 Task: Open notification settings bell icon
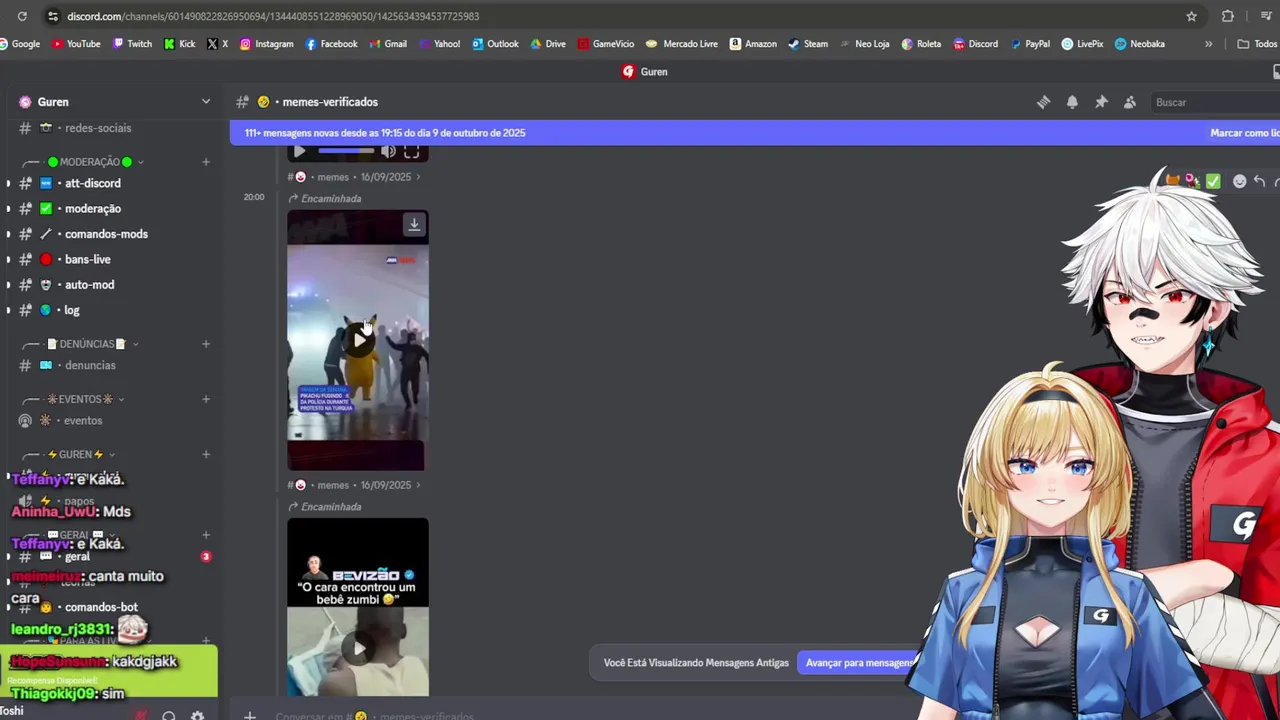1072,102
